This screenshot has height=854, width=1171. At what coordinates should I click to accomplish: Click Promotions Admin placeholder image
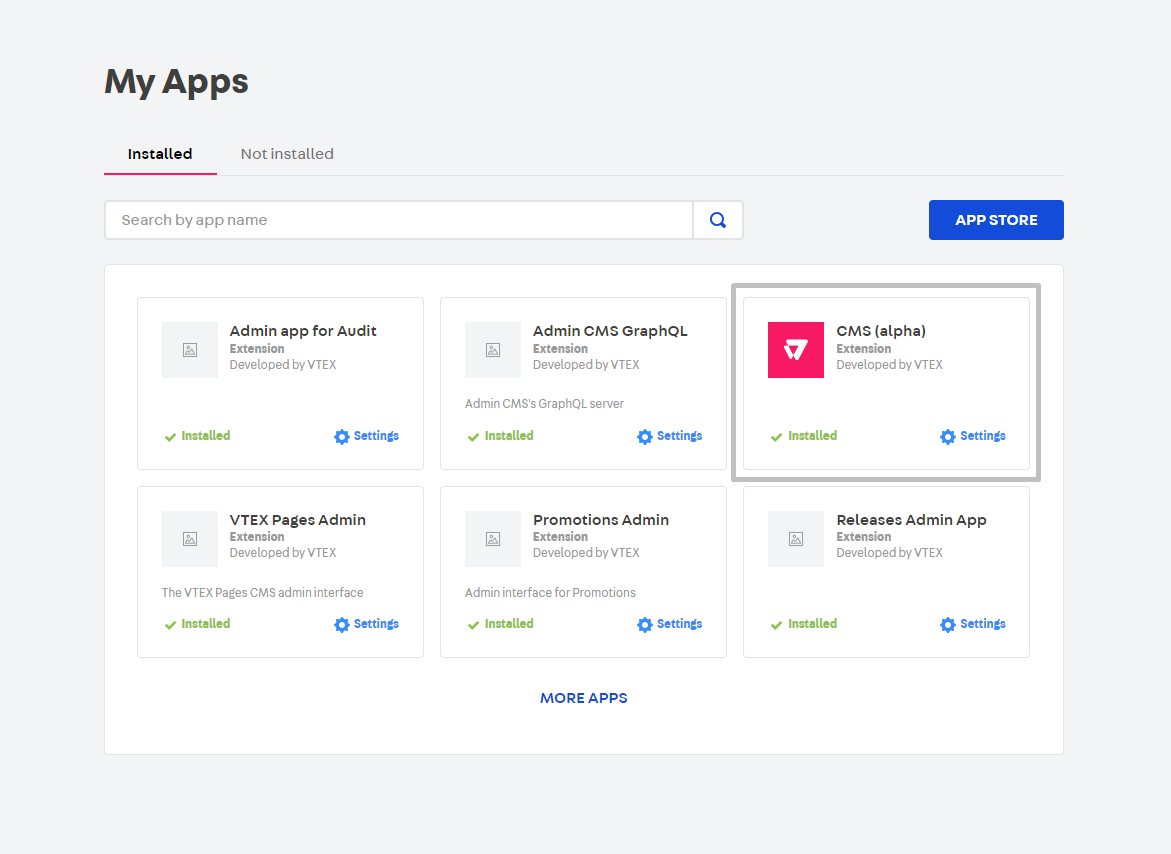[x=493, y=539]
